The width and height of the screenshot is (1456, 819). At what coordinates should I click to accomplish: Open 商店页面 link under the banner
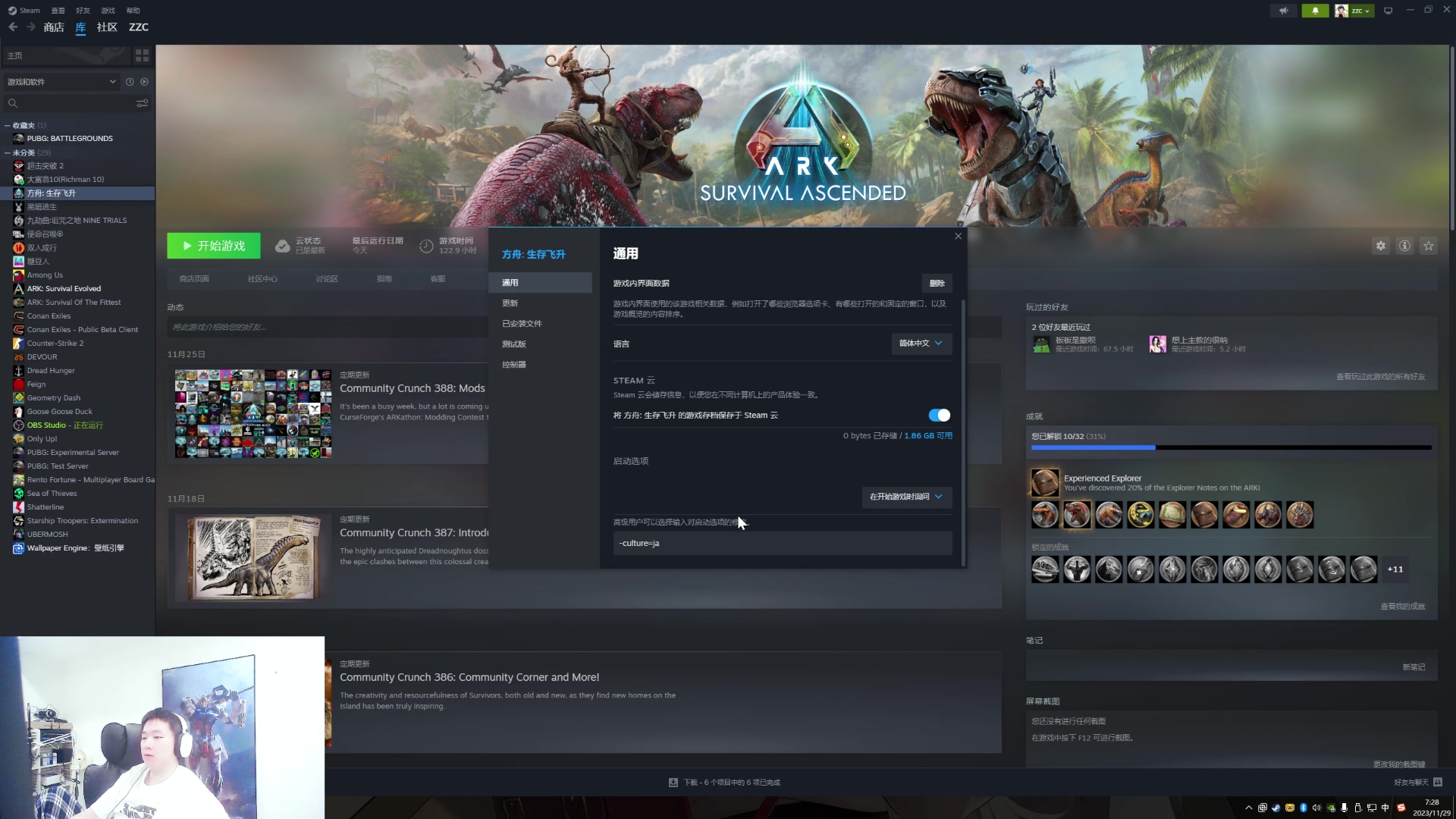194,279
